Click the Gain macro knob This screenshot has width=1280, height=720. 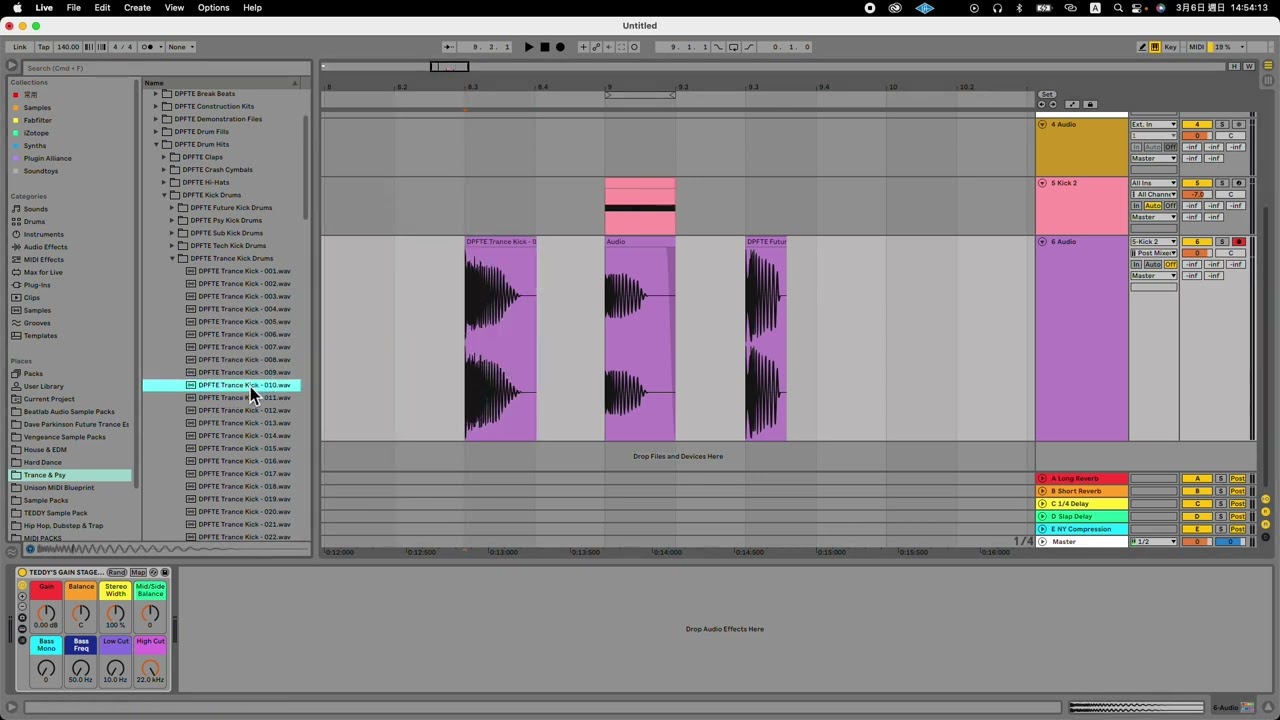[46, 614]
